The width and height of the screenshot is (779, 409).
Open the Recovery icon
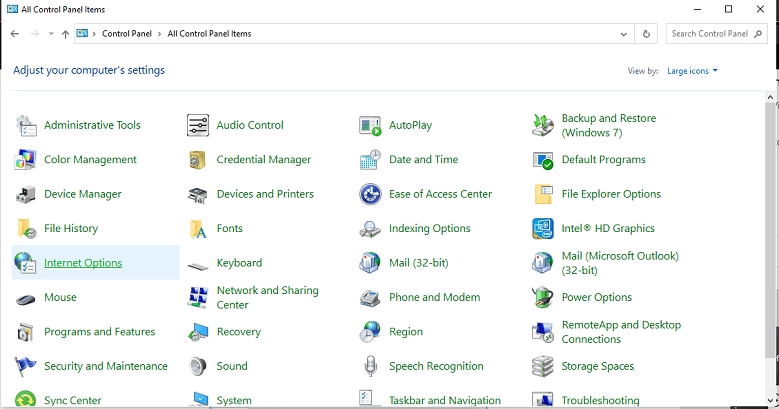[x=198, y=331]
